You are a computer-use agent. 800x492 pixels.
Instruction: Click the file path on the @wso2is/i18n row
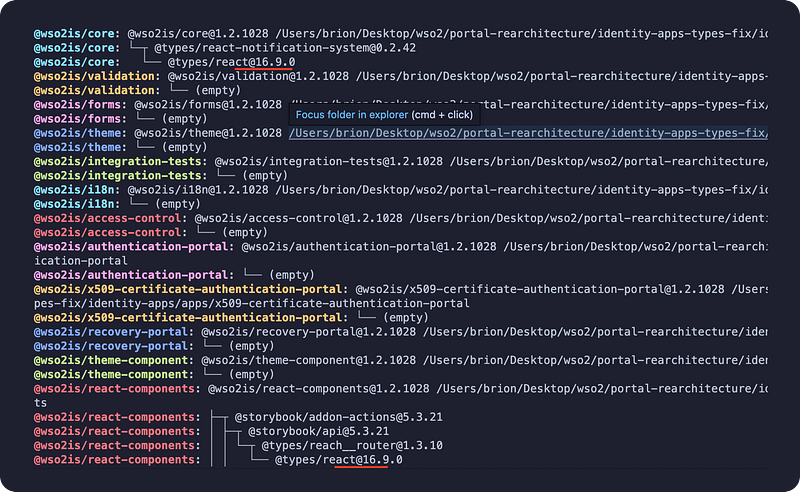pyautogui.click(x=521, y=190)
